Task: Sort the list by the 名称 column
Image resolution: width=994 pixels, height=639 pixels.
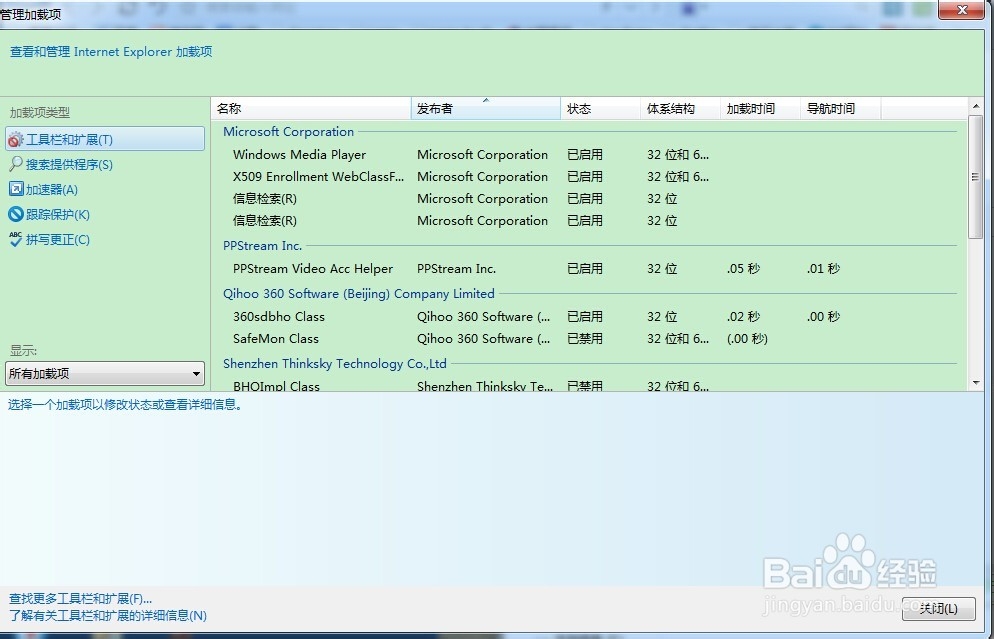Action: 310,107
